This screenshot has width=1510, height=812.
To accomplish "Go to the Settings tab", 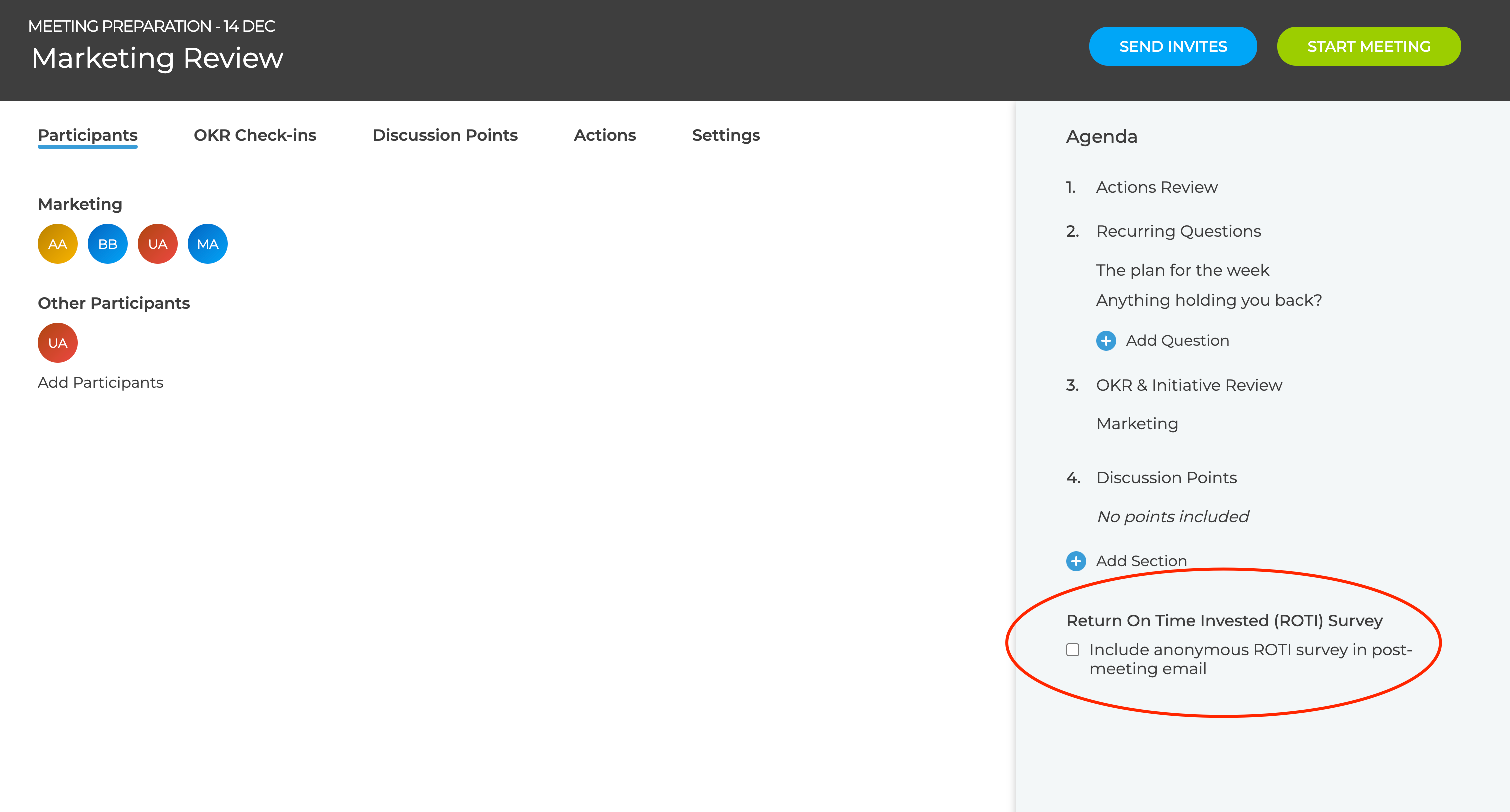I will [726, 135].
